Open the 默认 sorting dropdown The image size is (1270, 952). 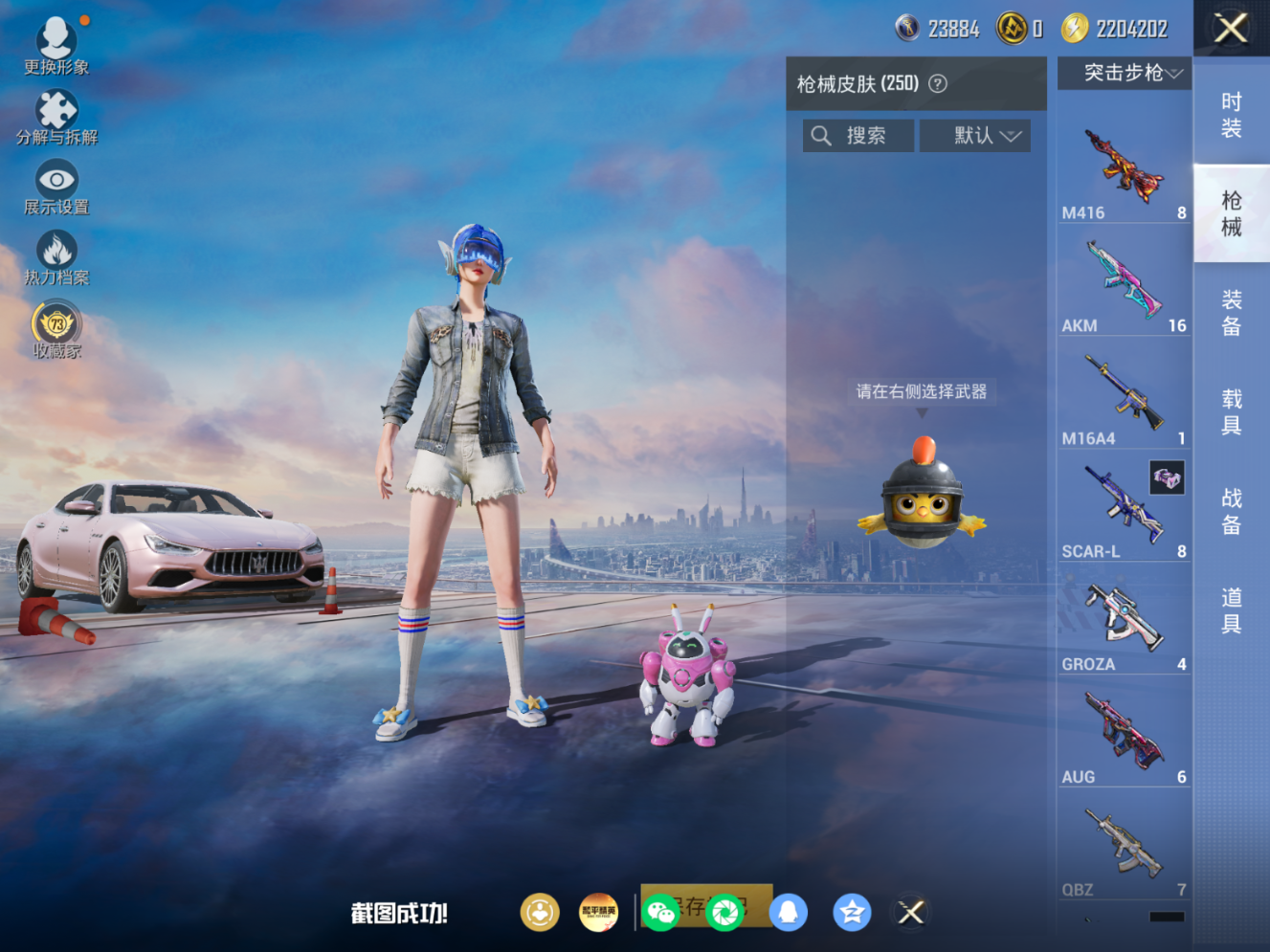pyautogui.click(x=975, y=135)
